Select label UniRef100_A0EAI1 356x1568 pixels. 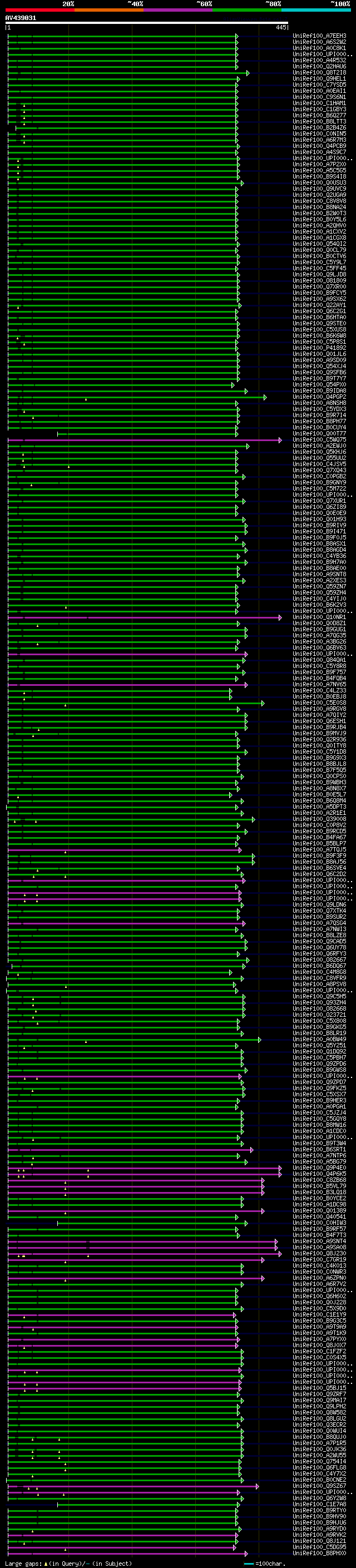tap(319, 91)
